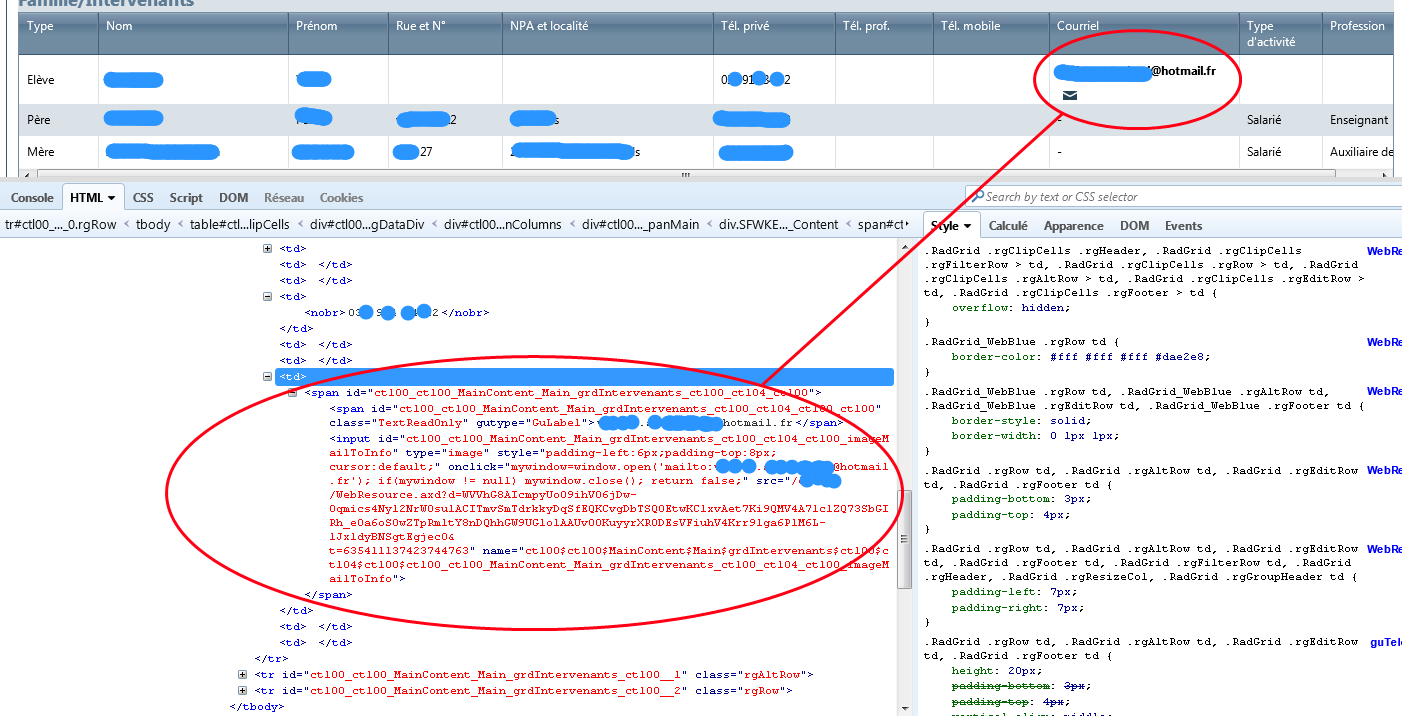Focus the Search by text or CSS selector box
Viewport: 1402px width, 716px height.
[x=1185, y=197]
